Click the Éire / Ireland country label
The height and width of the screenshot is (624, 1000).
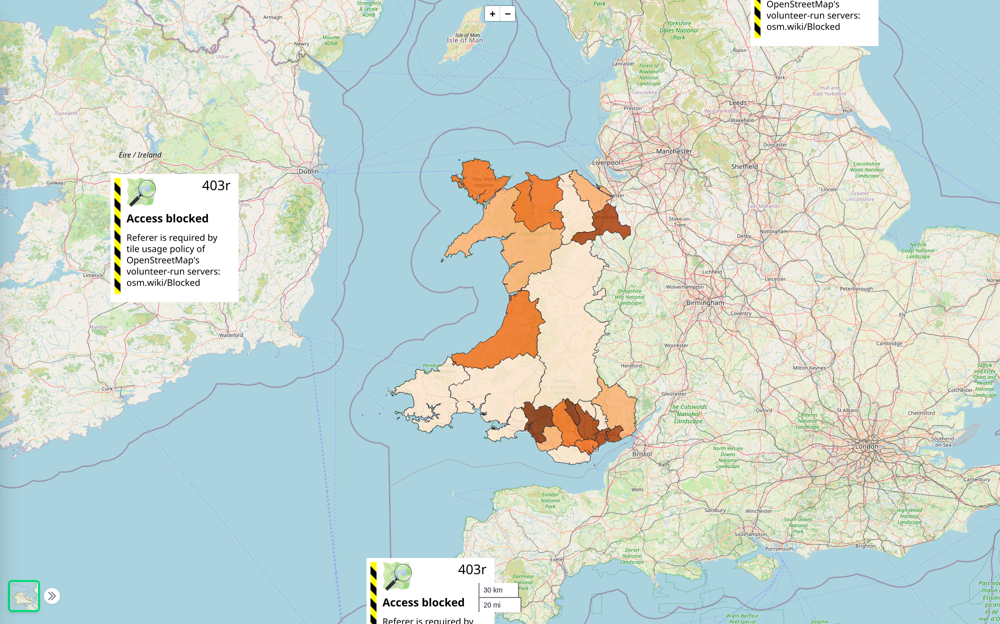coord(140,155)
